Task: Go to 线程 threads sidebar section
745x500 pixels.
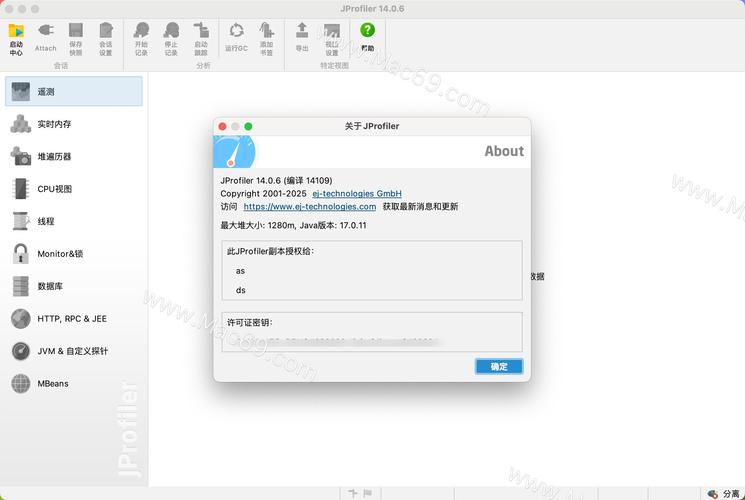Action: coord(74,221)
